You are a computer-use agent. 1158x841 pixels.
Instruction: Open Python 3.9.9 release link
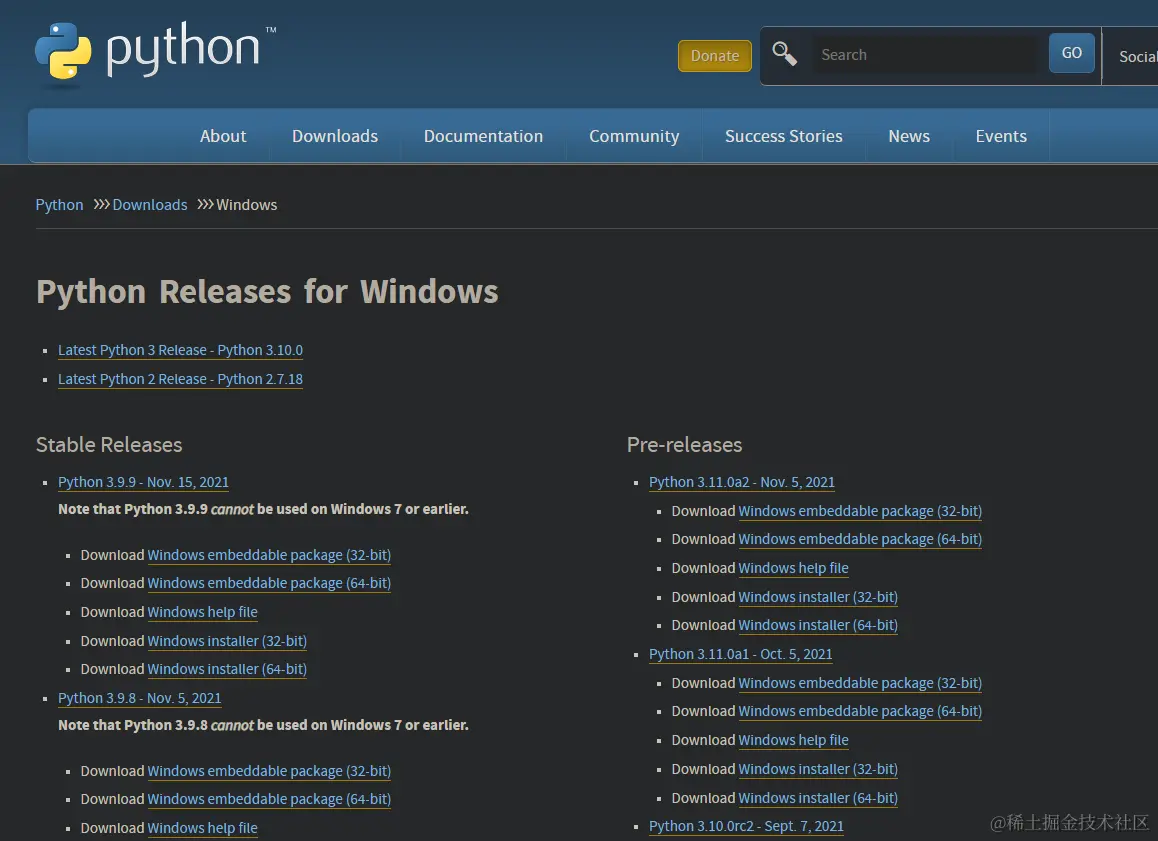(x=143, y=482)
